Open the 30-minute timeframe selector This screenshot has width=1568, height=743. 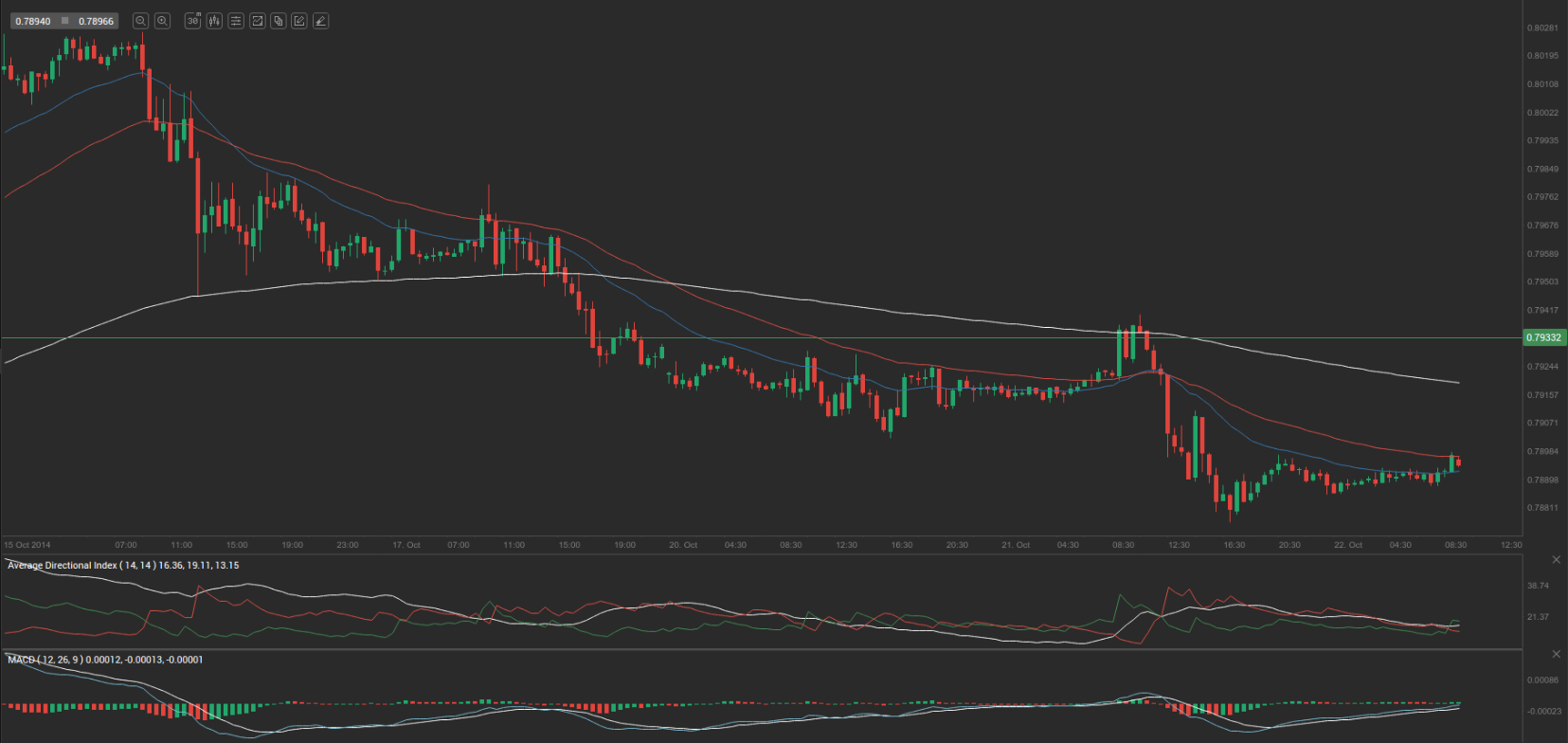pos(192,21)
